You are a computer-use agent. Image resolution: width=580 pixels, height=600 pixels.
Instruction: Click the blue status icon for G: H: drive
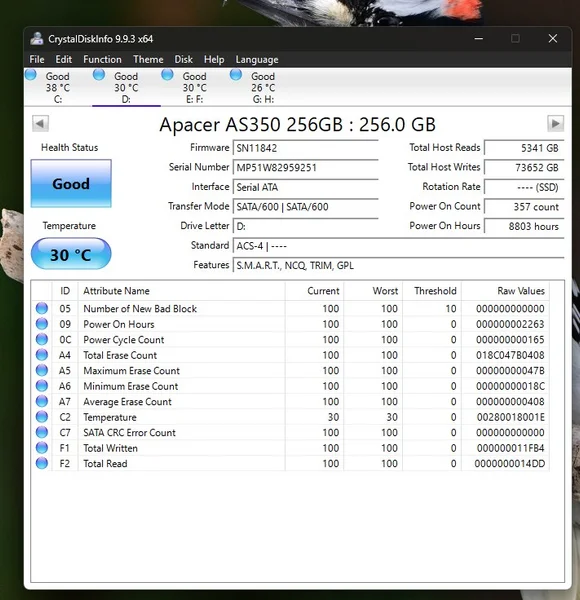click(236, 75)
